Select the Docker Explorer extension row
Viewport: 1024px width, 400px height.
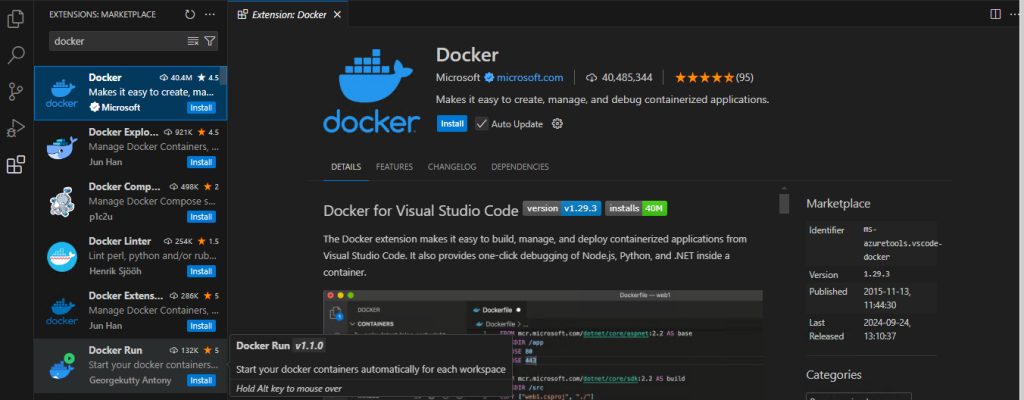[130, 148]
